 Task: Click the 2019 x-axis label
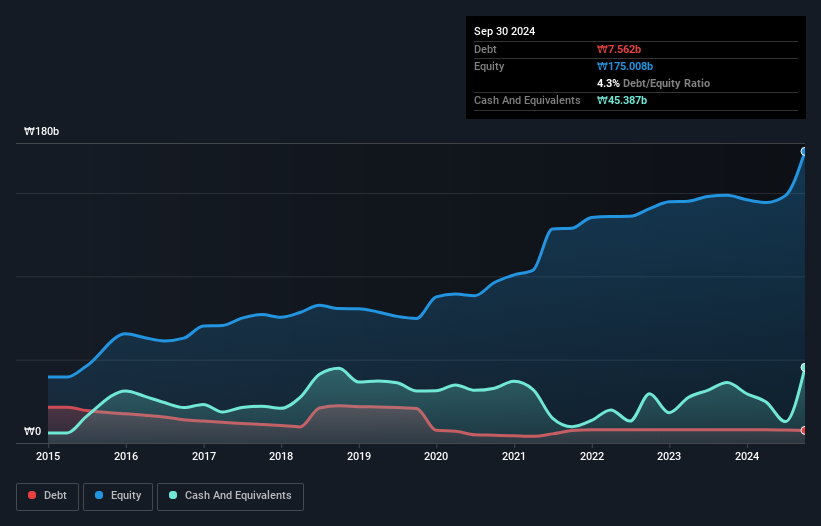pos(359,456)
